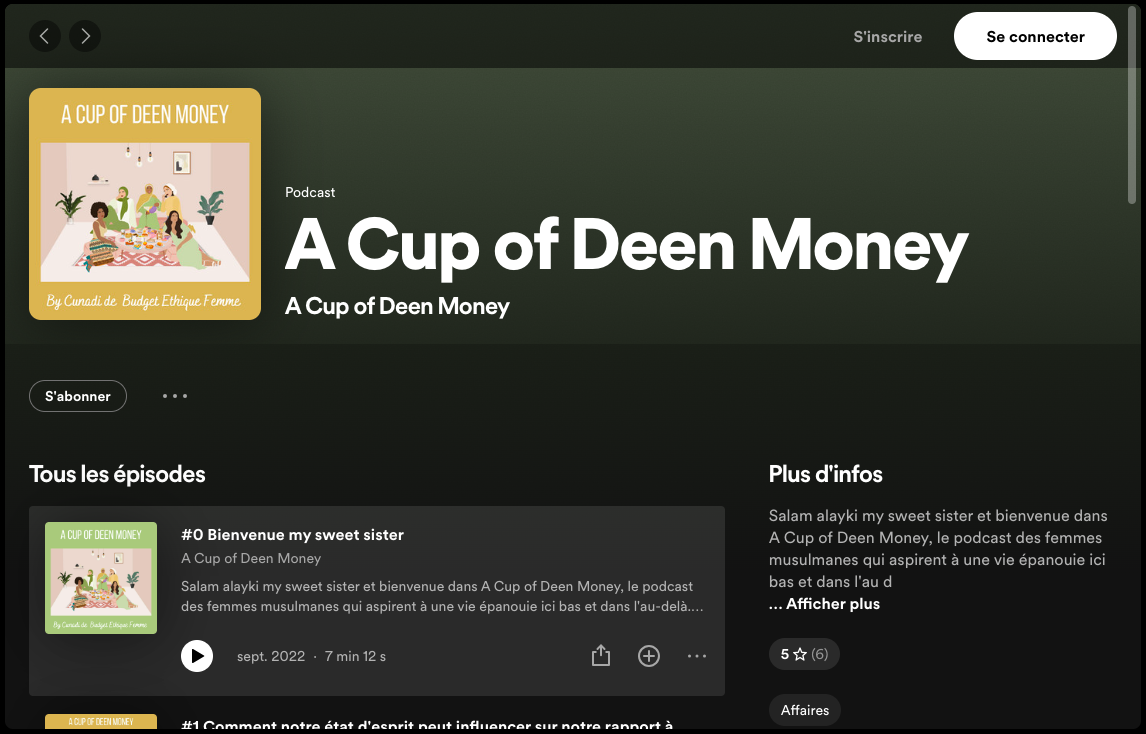The width and height of the screenshot is (1146, 734).
Task: Expand description with Afficher plus
Action: point(832,604)
